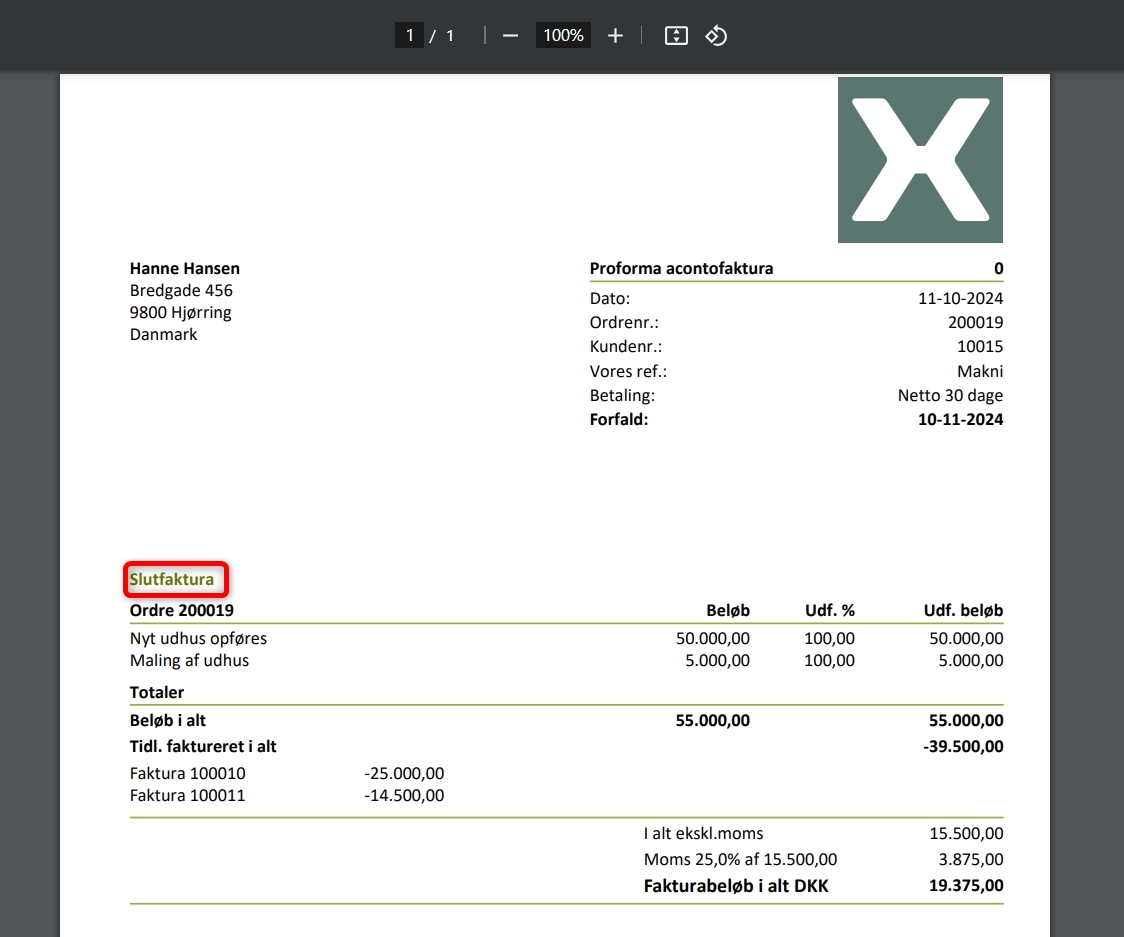This screenshot has width=1124, height=937.
Task: Click the Udf. % column header
Action: [x=829, y=610]
